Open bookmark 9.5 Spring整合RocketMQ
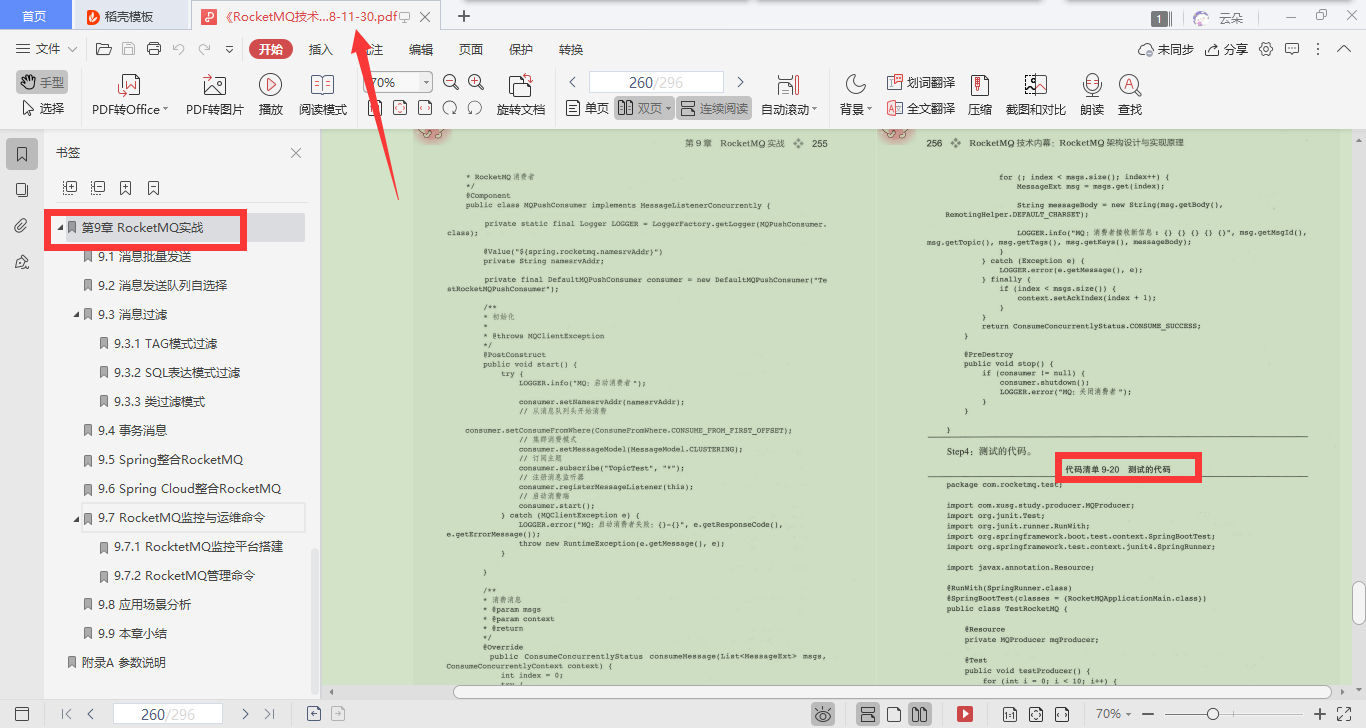This screenshot has width=1366, height=728. coord(170,460)
